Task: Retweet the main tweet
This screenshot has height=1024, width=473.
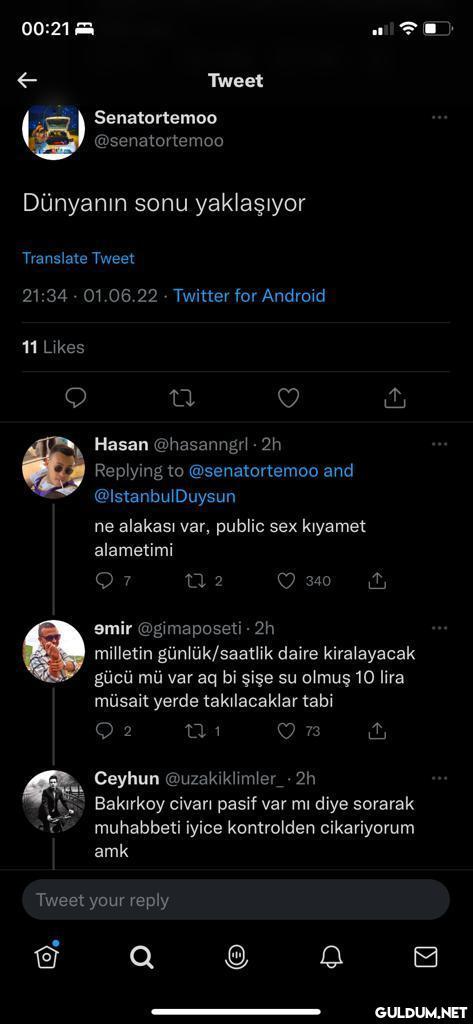Action: (182, 398)
